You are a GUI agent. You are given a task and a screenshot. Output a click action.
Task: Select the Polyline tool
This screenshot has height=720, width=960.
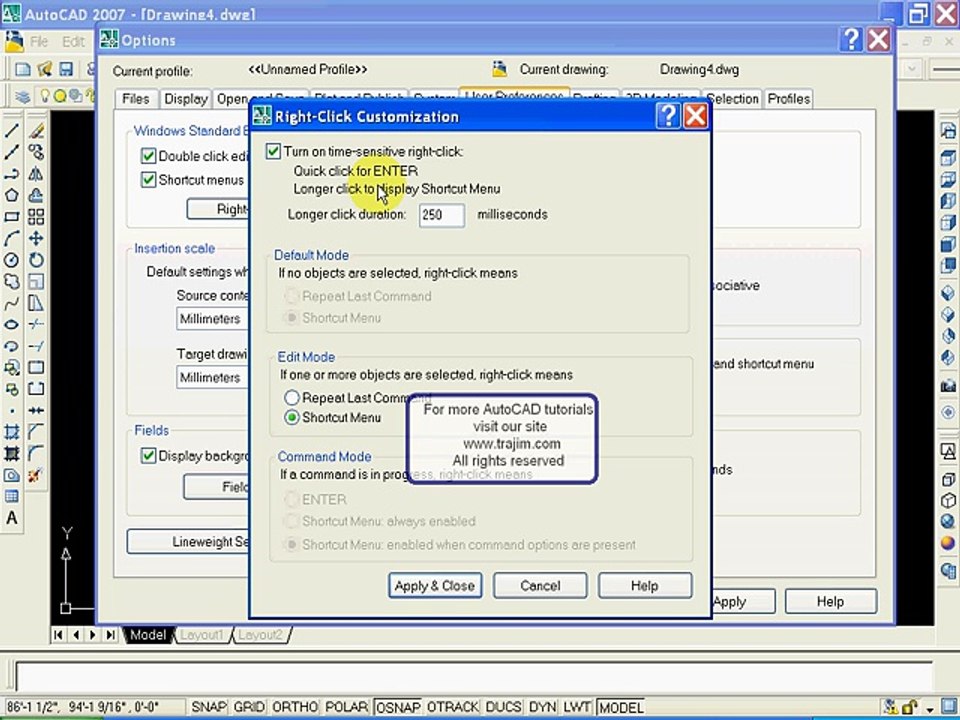click(12, 174)
